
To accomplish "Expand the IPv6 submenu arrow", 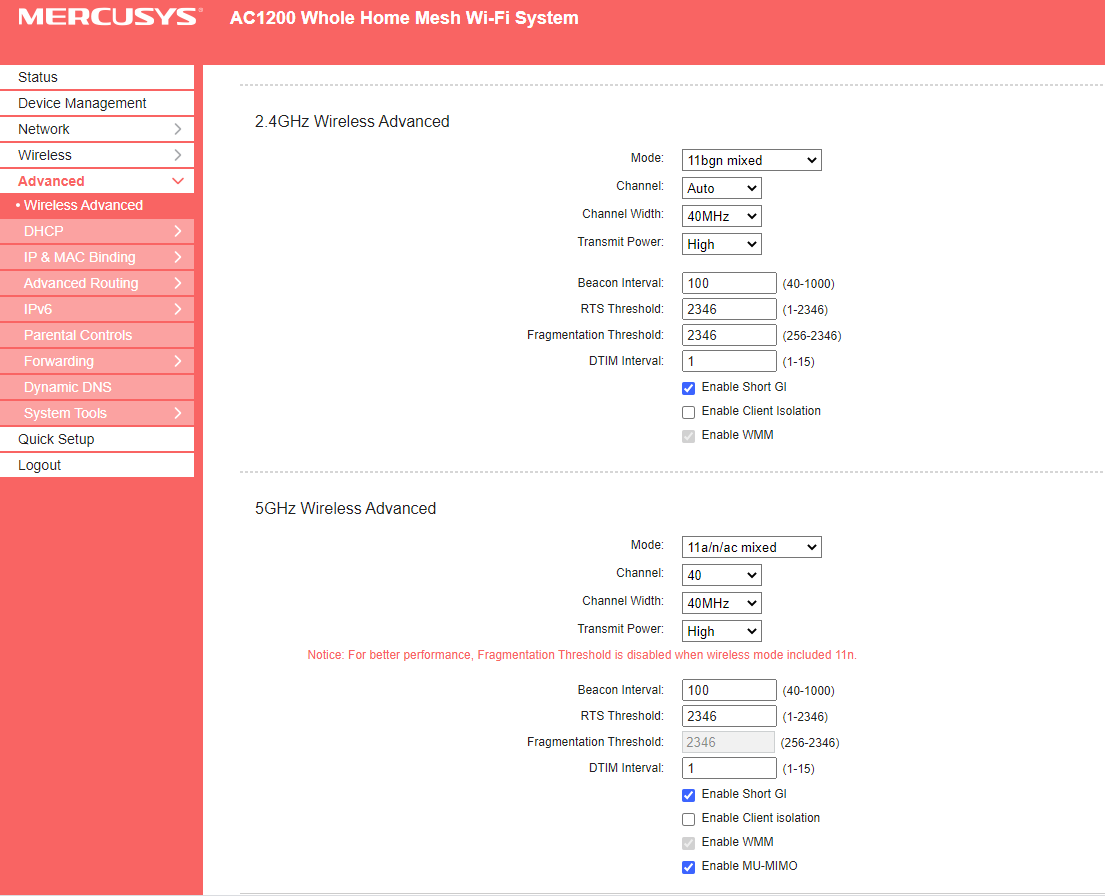I will click(x=178, y=309).
